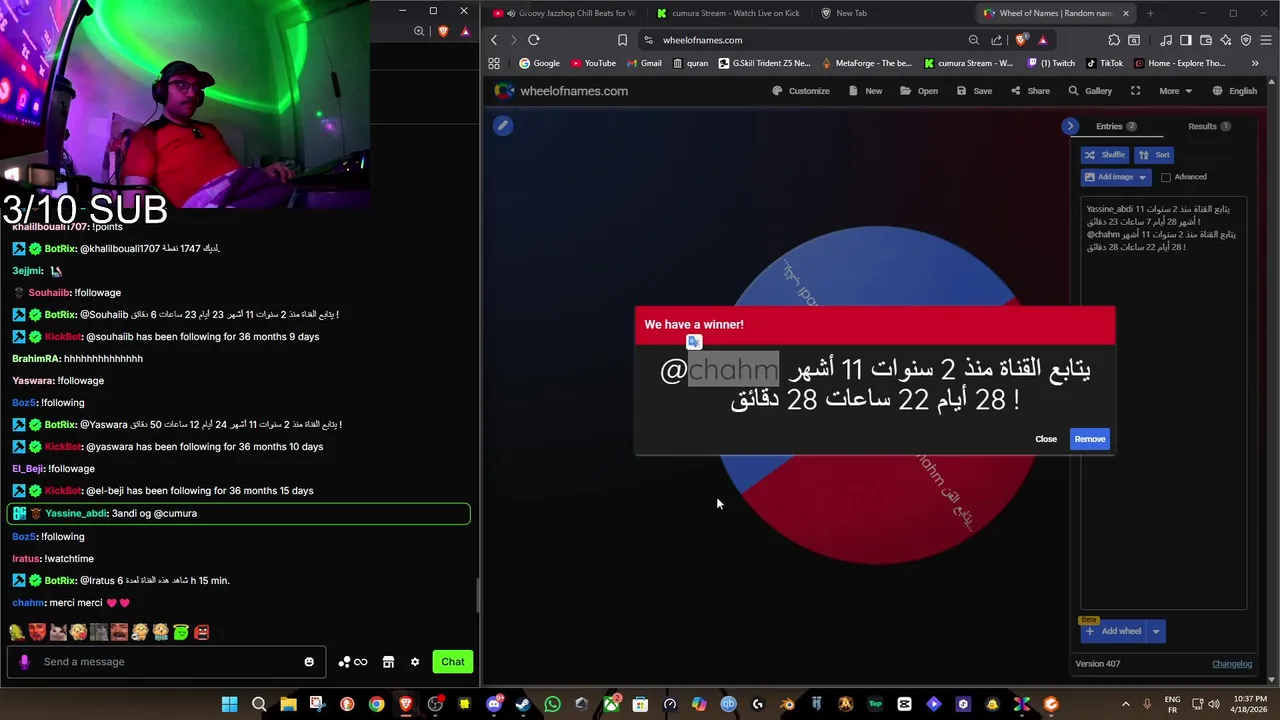
Task: Open a new browser tab
Action: (1150, 13)
